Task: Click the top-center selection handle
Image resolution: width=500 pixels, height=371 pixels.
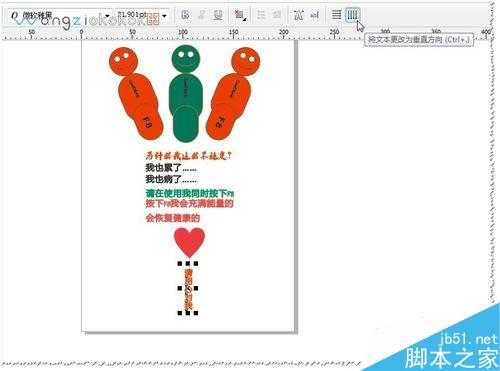Action: [x=188, y=264]
